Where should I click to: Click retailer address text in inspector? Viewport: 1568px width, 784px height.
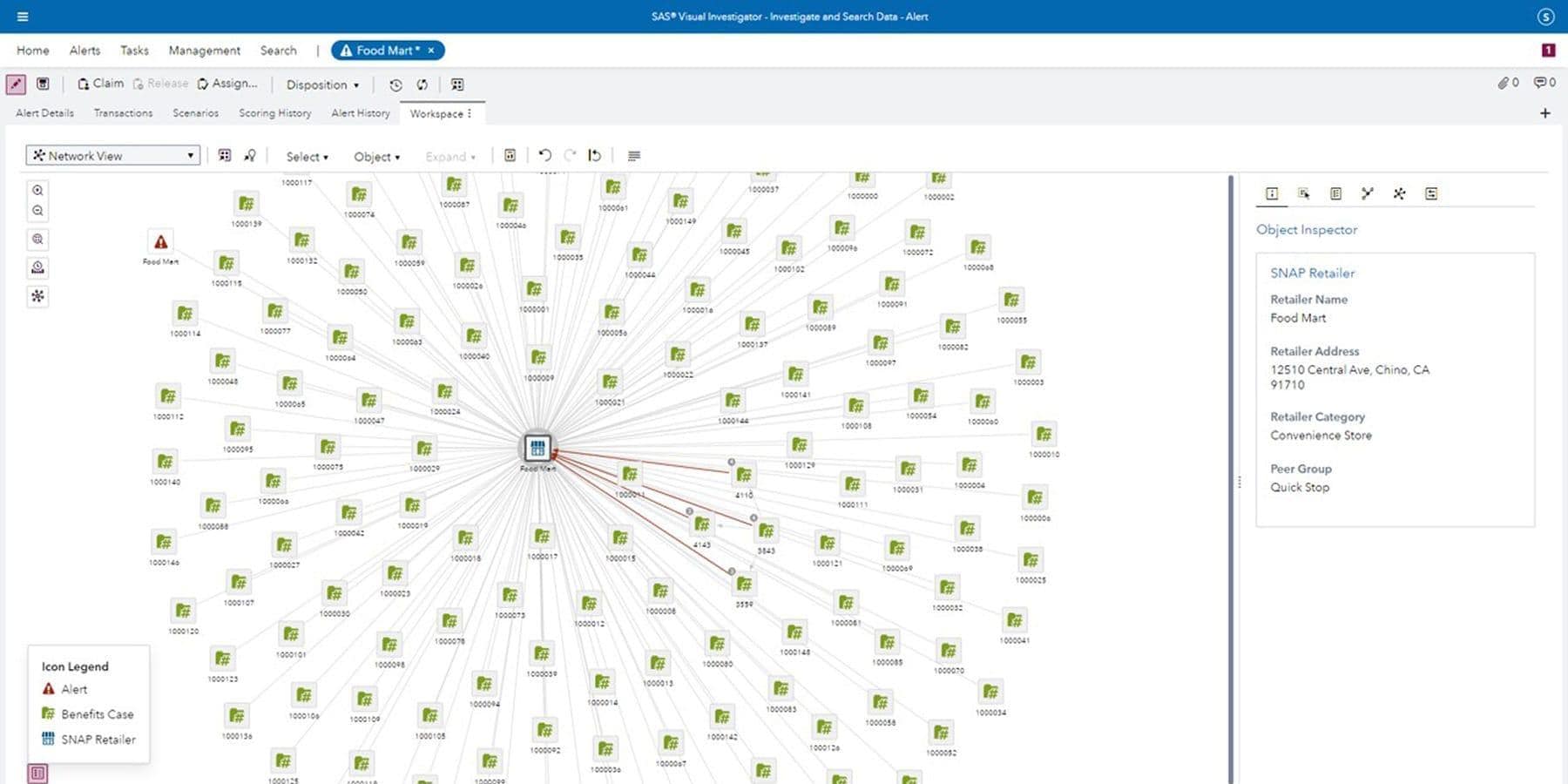click(1349, 377)
